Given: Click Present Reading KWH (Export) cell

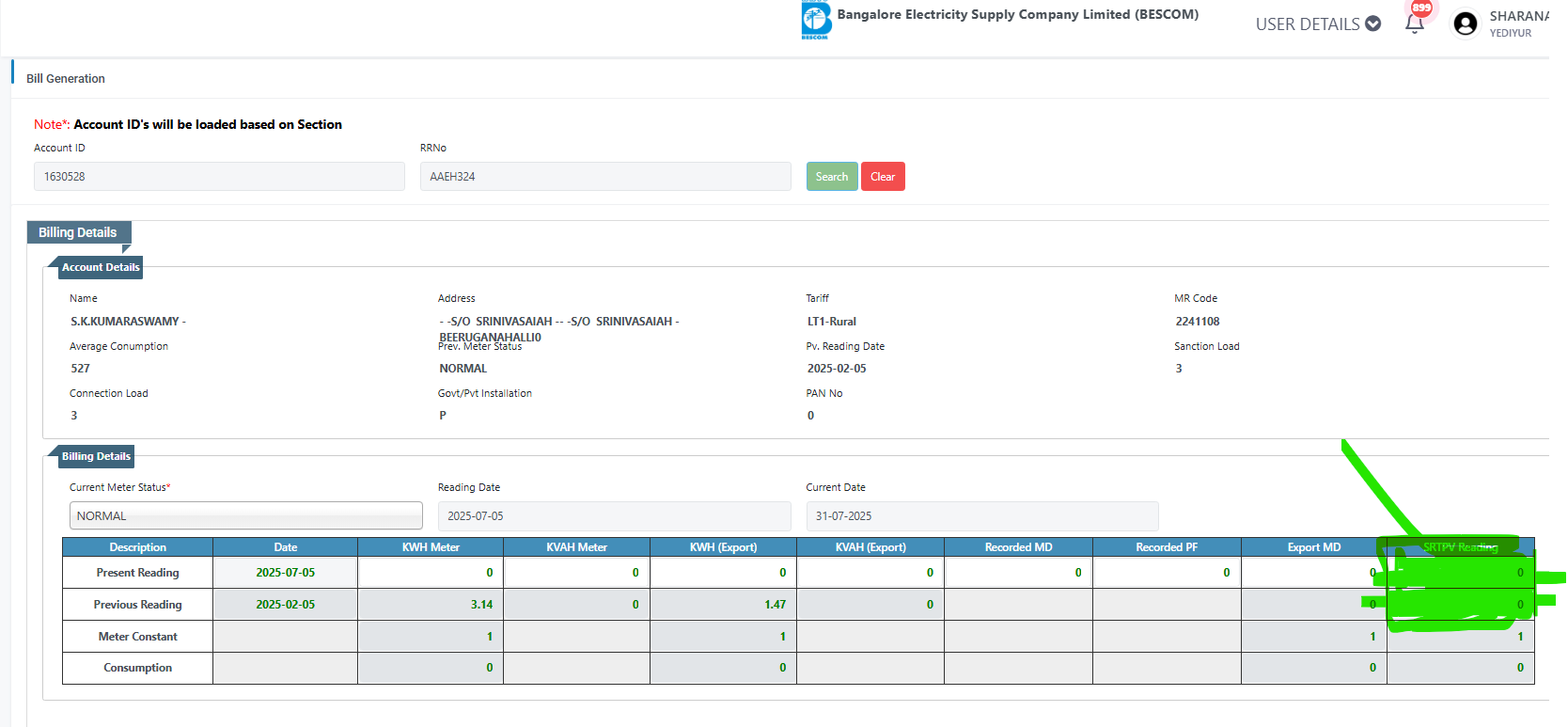Looking at the screenshot, I should point(723,573).
